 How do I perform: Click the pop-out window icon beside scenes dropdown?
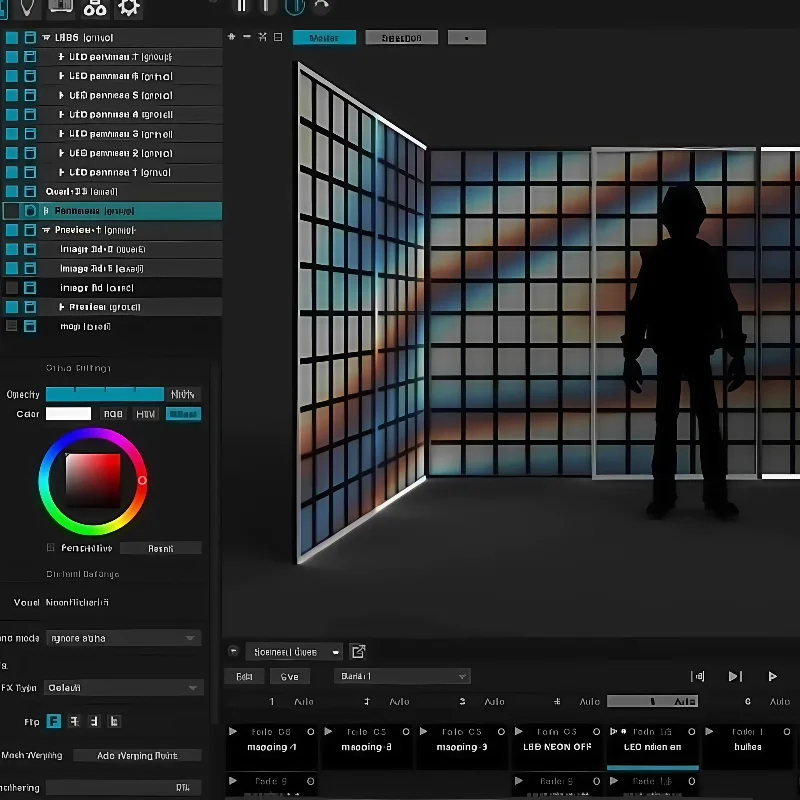point(358,652)
